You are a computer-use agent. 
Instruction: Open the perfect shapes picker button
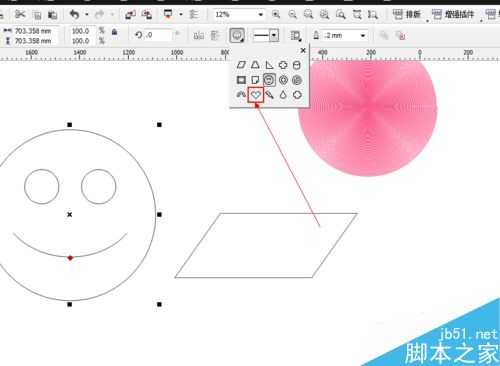click(x=237, y=35)
